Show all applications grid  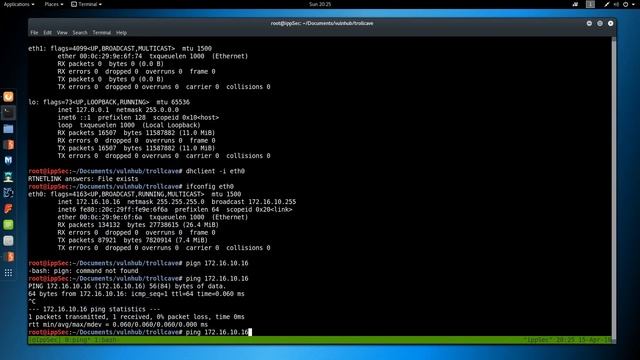tap(8, 273)
